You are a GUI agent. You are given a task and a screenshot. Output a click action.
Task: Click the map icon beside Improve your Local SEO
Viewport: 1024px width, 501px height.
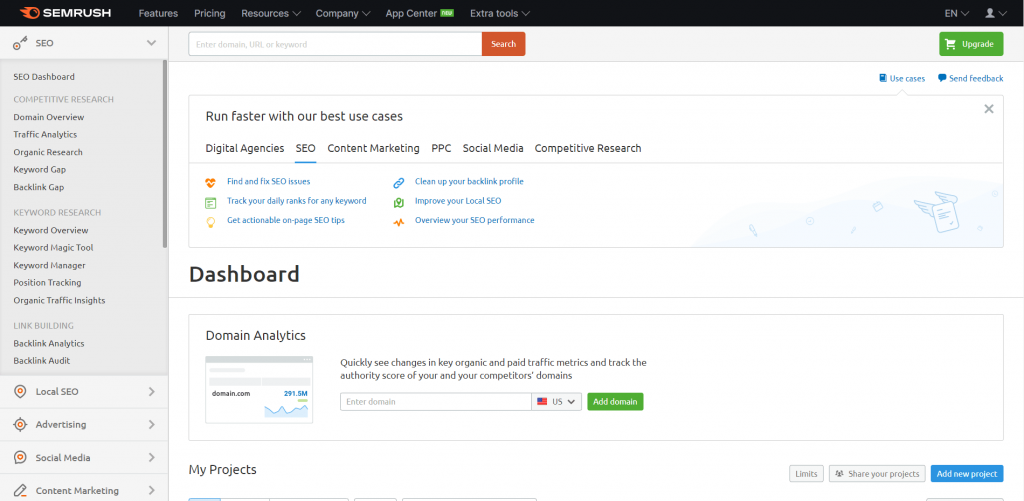point(398,202)
